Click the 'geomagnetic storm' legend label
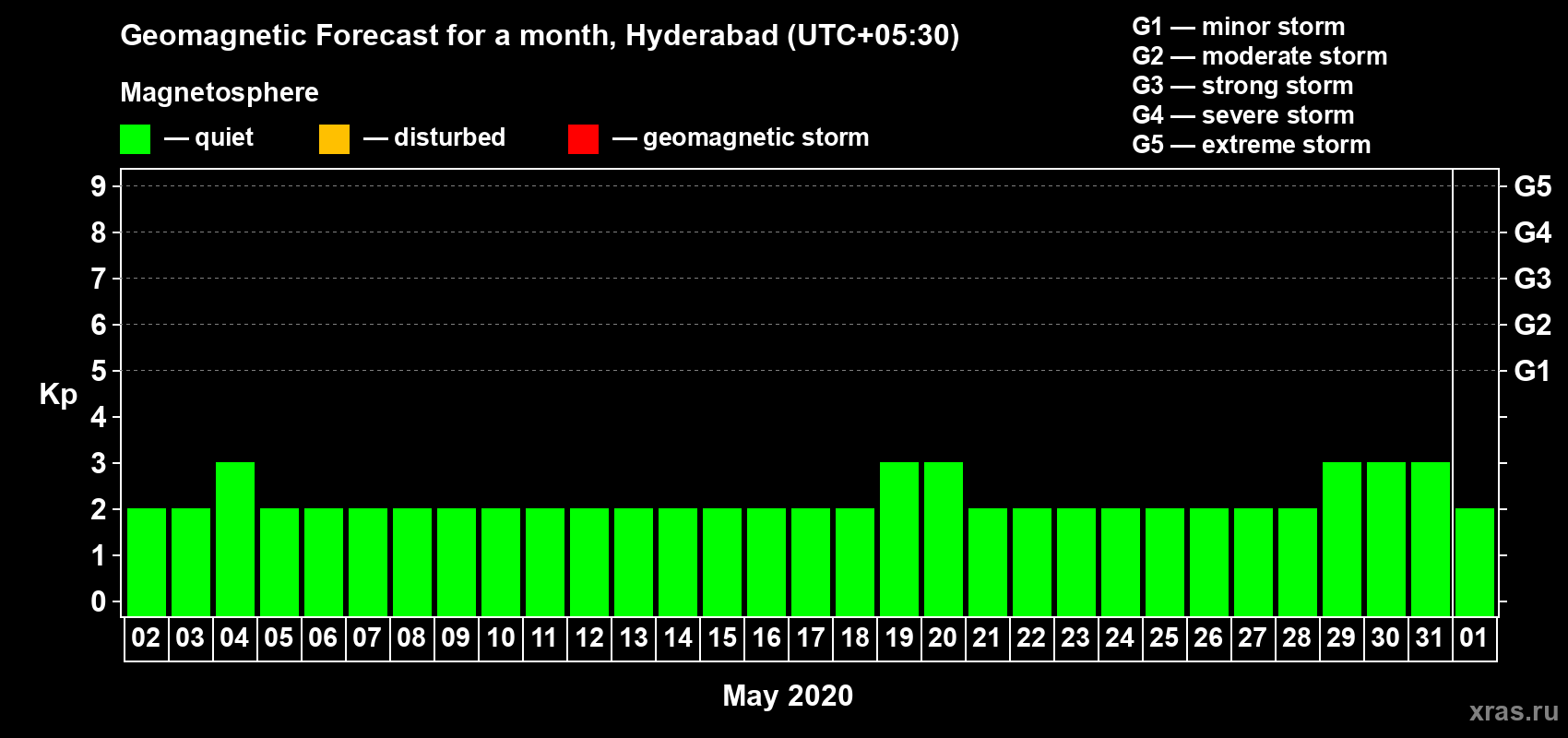This screenshot has width=1568, height=738. 755,137
